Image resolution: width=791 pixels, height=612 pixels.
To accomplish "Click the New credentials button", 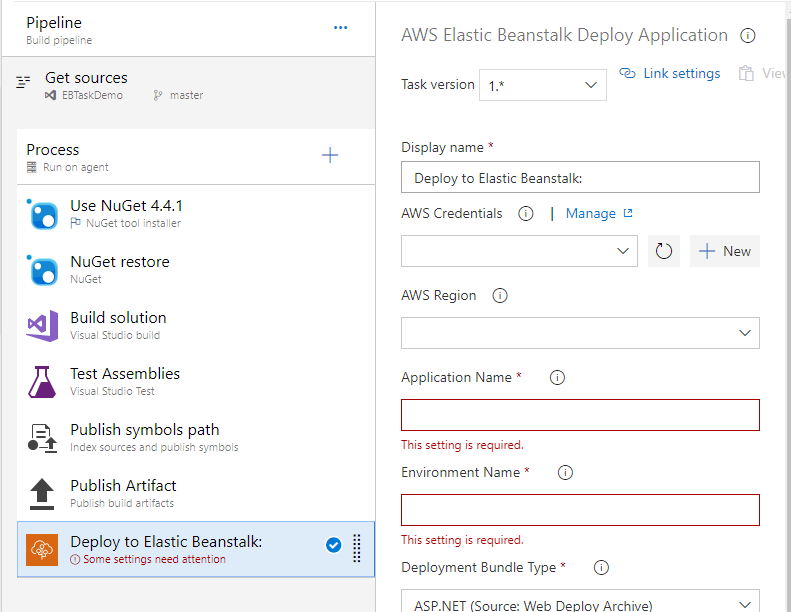I will (724, 251).
